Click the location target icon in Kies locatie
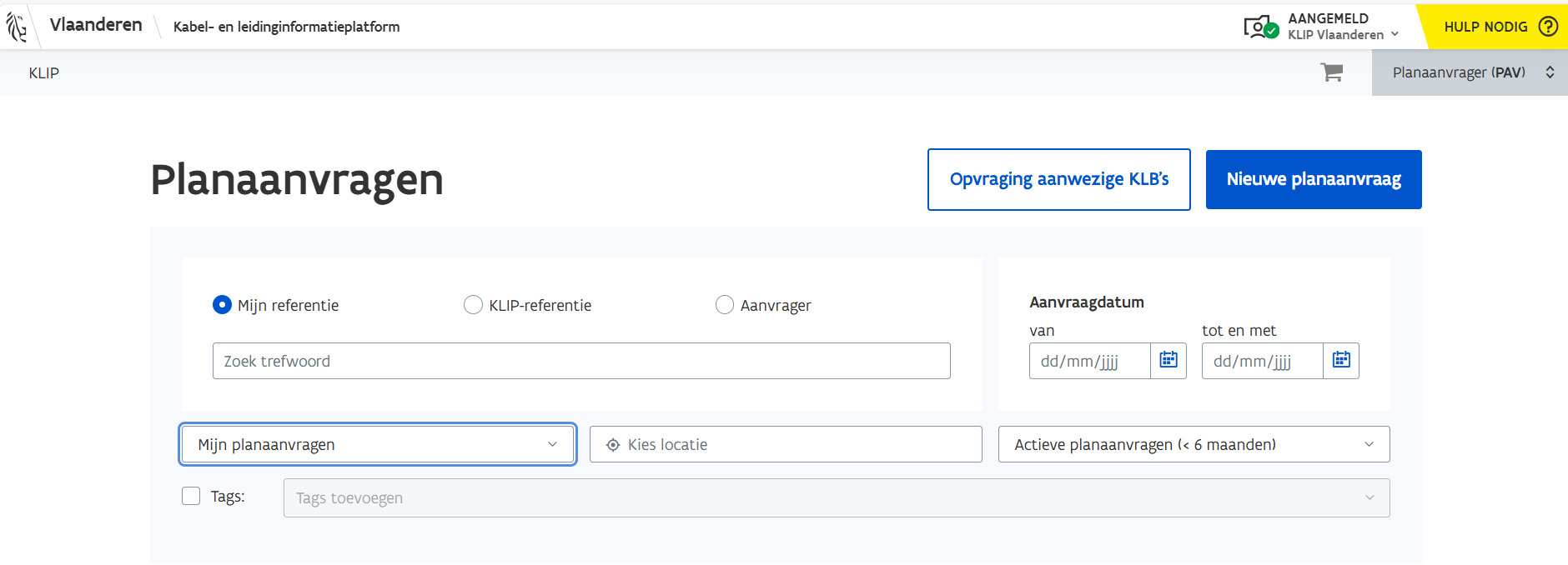Screen dimensions: 1568x565 tap(613, 445)
